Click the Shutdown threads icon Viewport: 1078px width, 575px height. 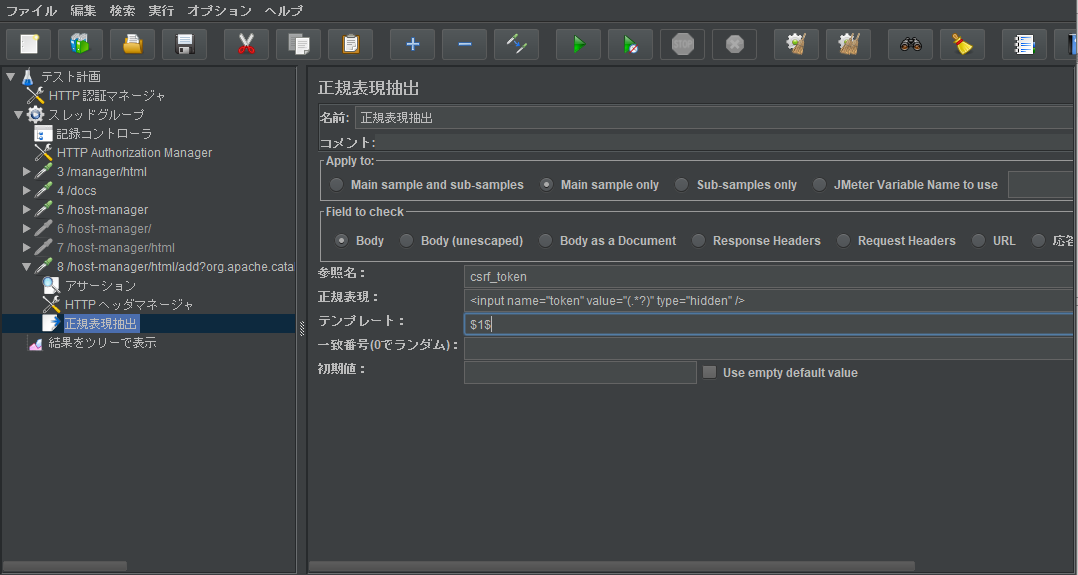734,45
